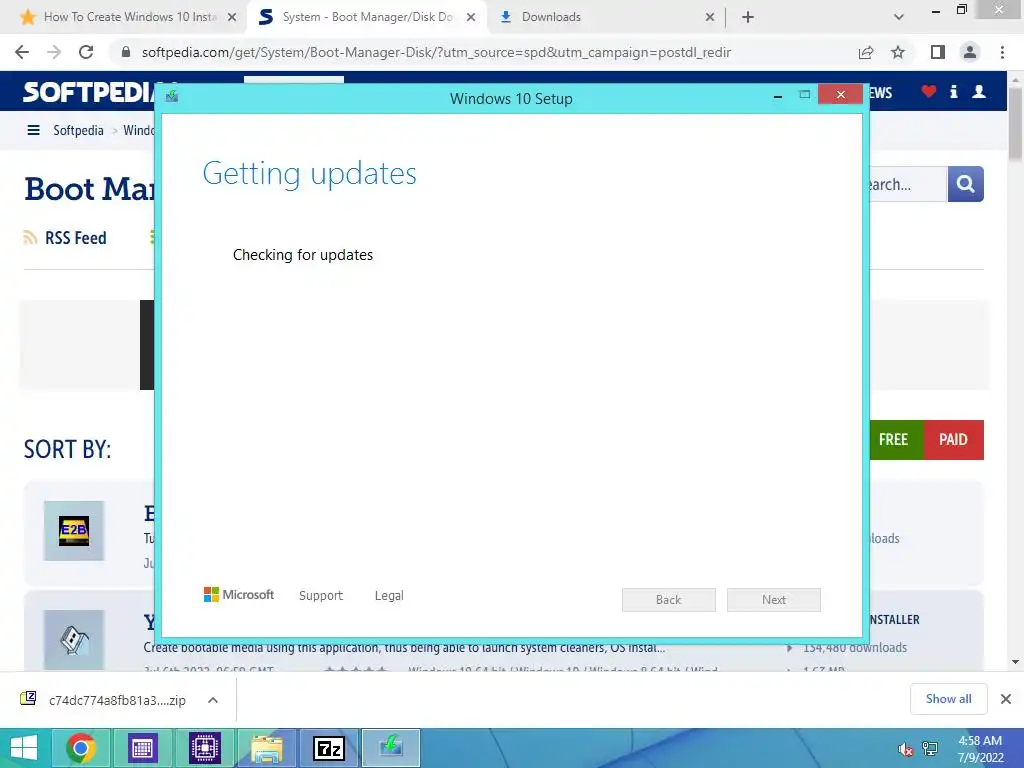Click the Chrome taskbar icon
The width and height of the screenshot is (1024, 768).
point(81,748)
